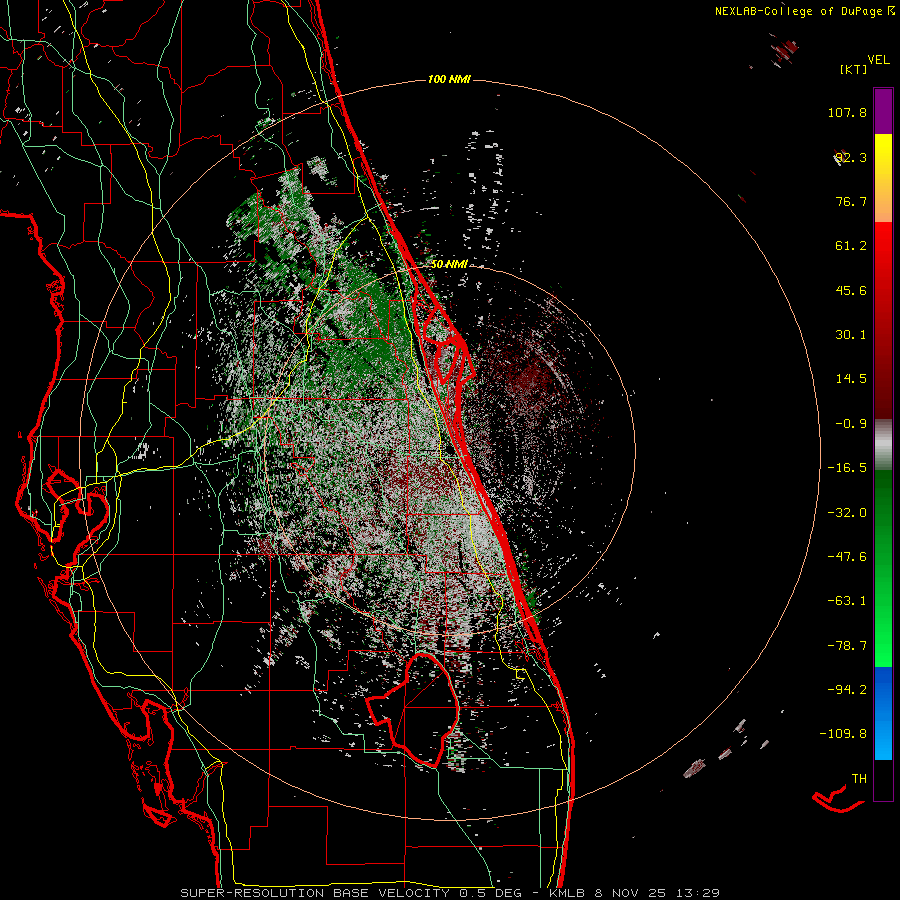The height and width of the screenshot is (900, 900).
Task: Select the 76.7 value on the velocity scale
Action: [x=851, y=201]
